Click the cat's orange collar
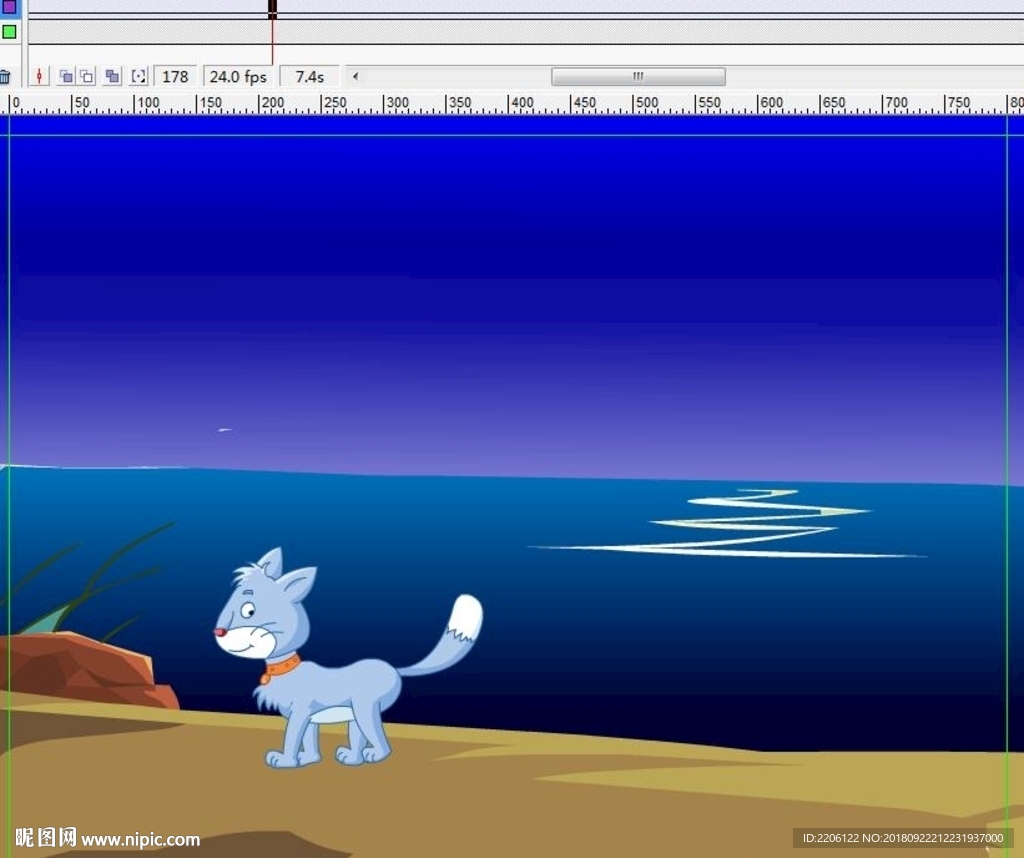 (x=280, y=669)
